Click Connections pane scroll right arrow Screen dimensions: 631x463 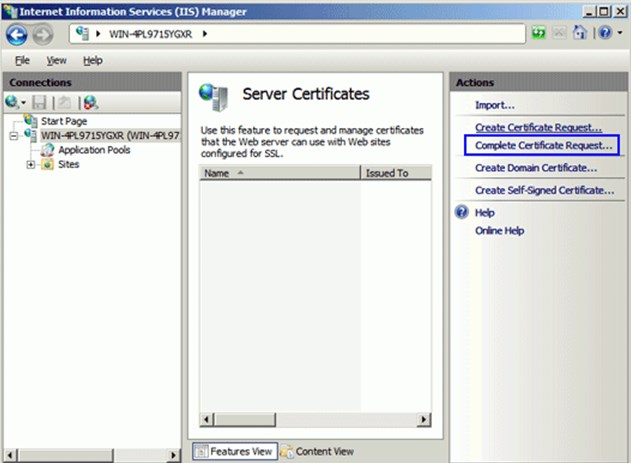coord(173,455)
